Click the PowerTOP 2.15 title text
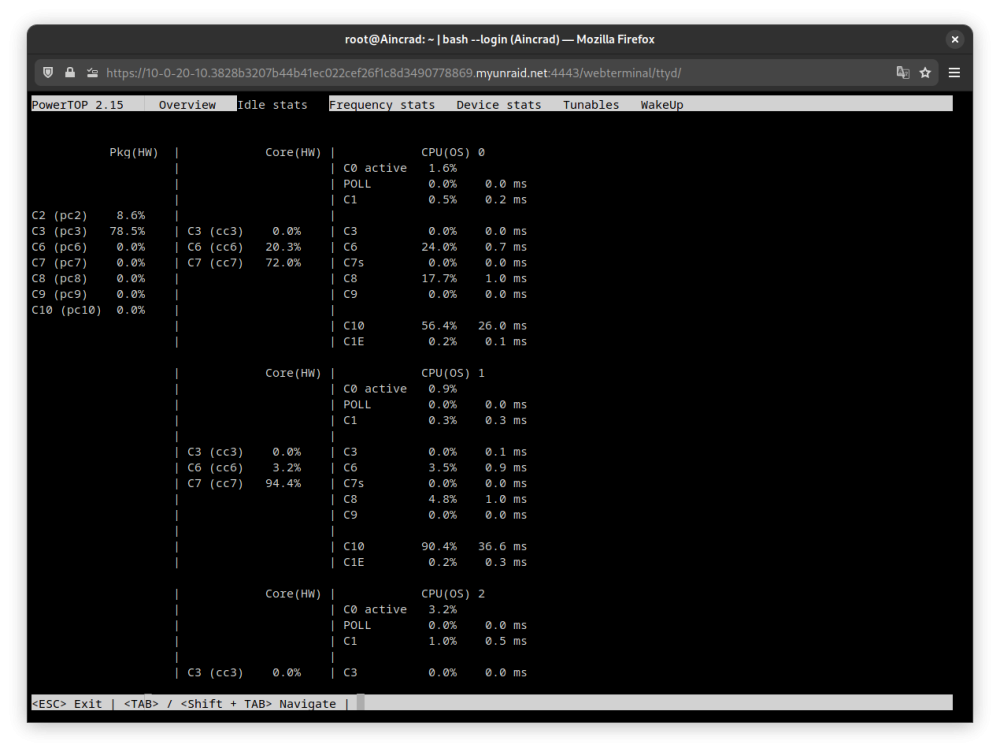 point(77,105)
